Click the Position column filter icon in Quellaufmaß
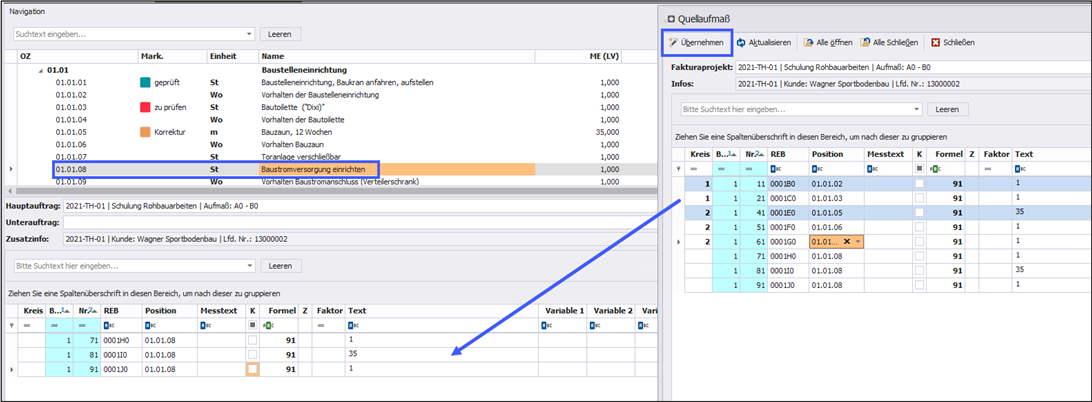This screenshot has width=1092, height=402. point(815,169)
